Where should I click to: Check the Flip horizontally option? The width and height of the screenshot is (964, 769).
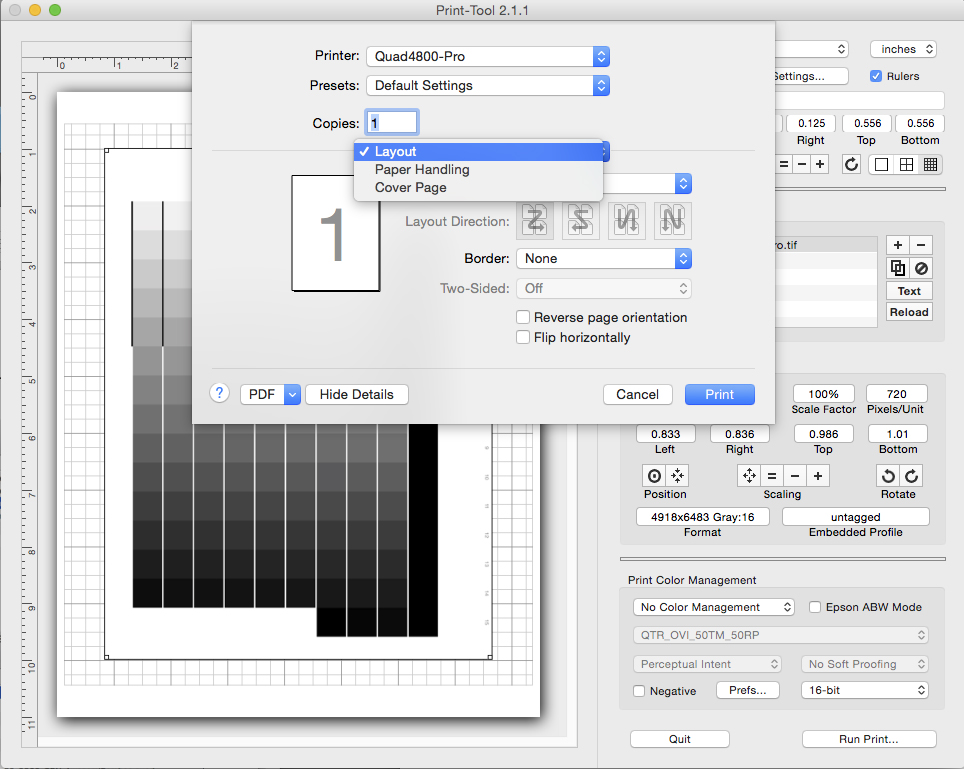[523, 337]
